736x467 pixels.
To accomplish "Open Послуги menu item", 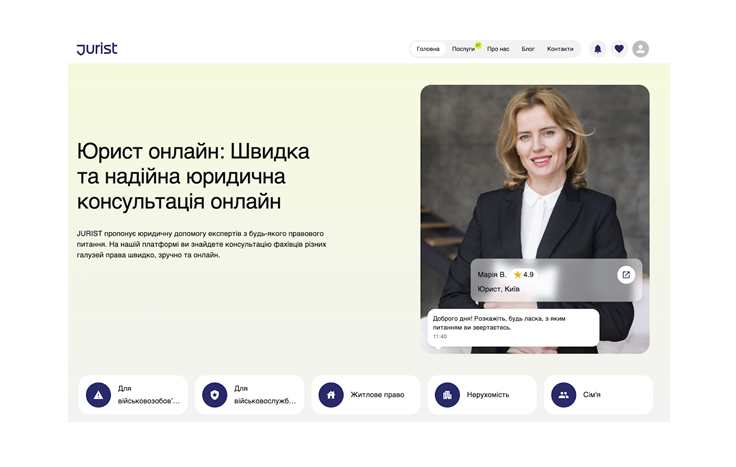I will (x=463, y=49).
